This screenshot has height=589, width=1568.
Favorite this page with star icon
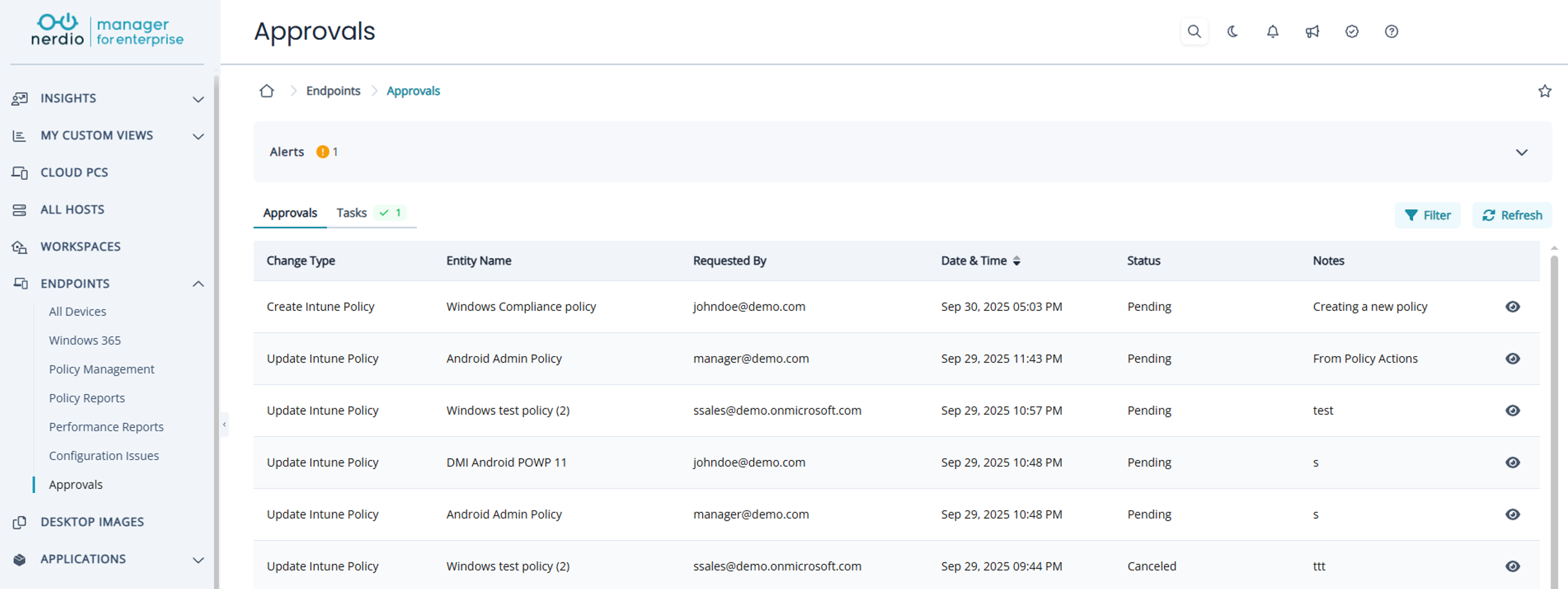coord(1544,91)
